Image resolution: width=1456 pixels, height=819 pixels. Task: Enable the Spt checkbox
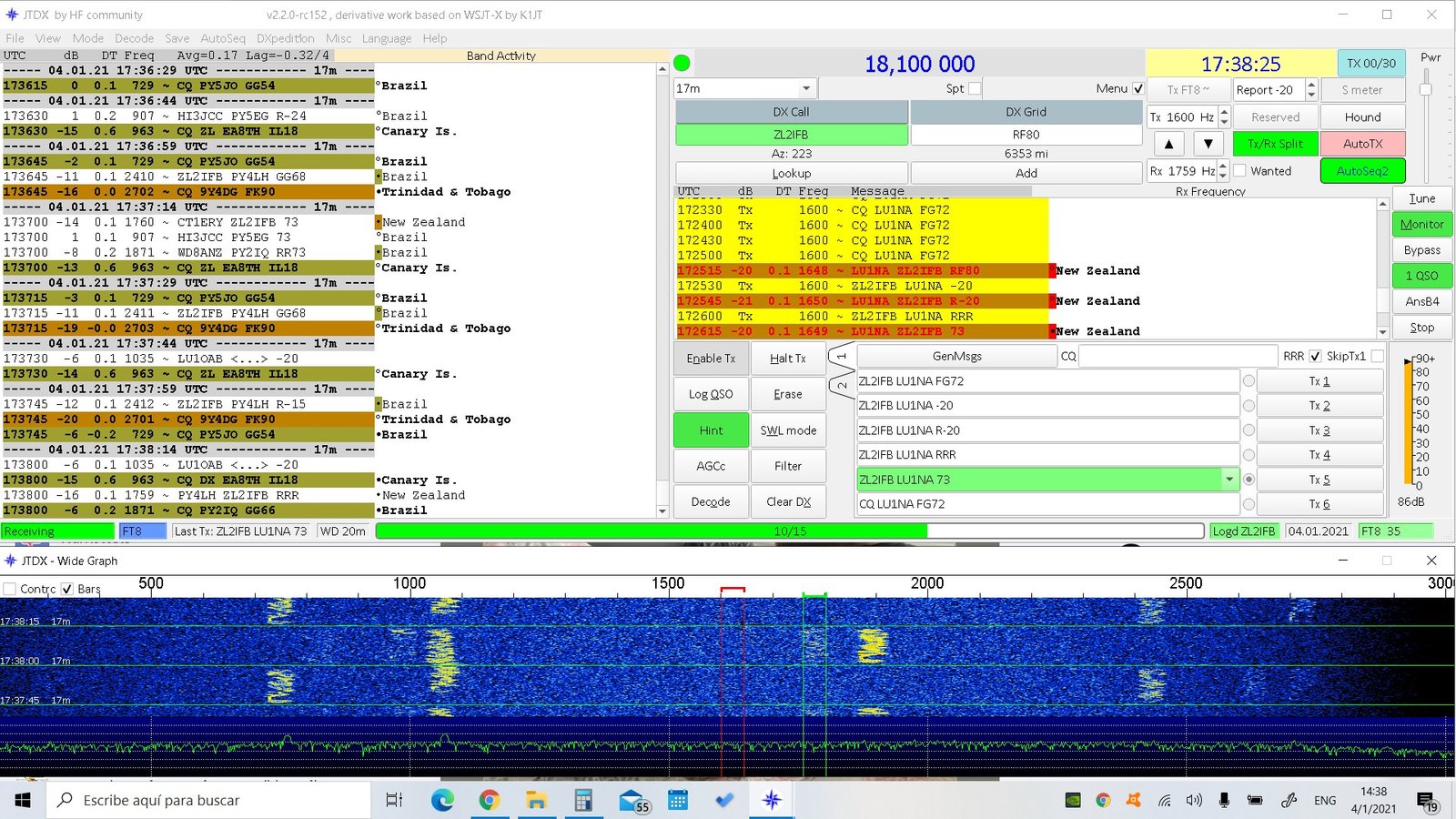point(975,88)
